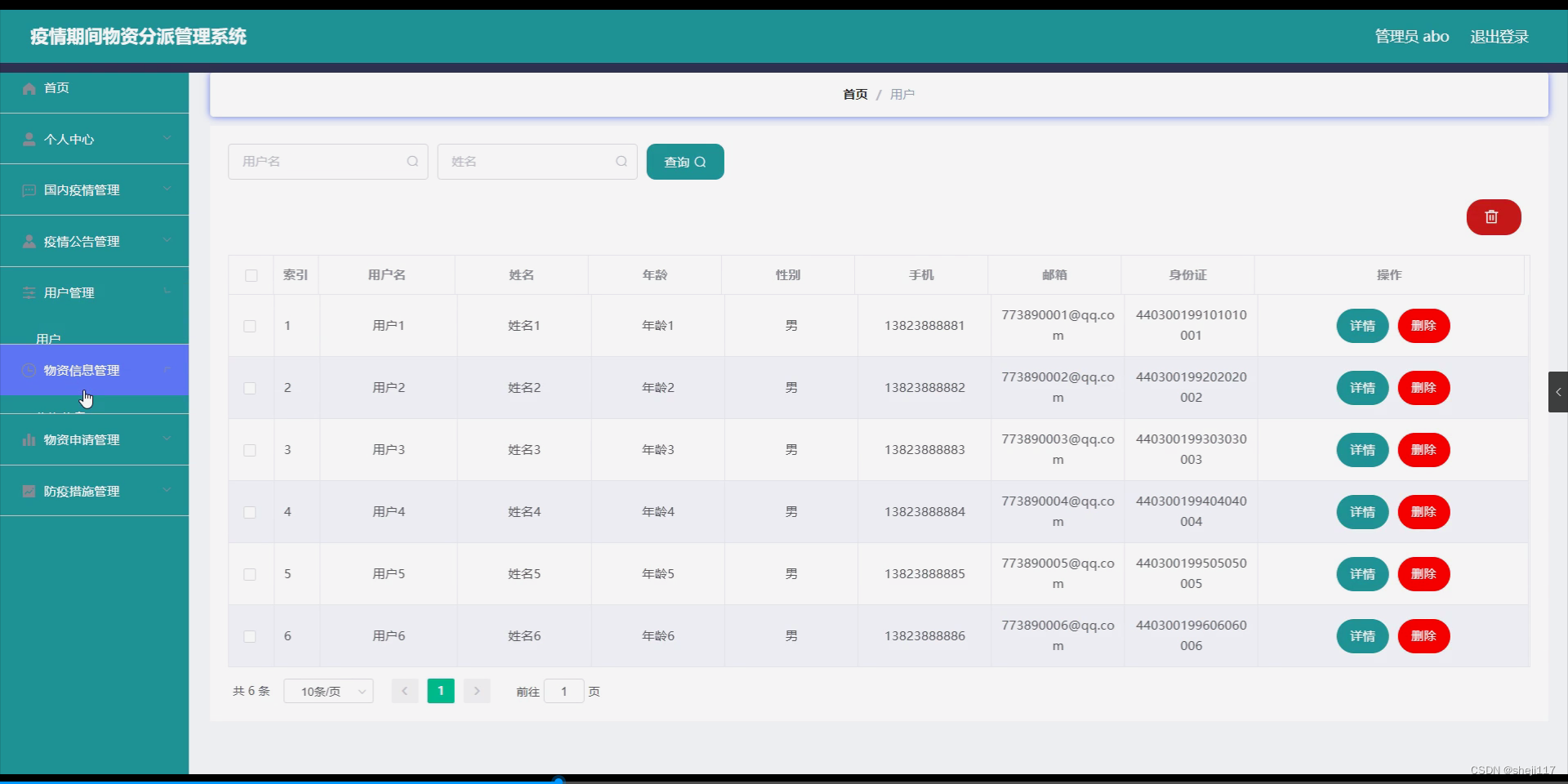Click the person icon beside 个人中心
This screenshot has height=784, width=1568.
tap(29, 139)
